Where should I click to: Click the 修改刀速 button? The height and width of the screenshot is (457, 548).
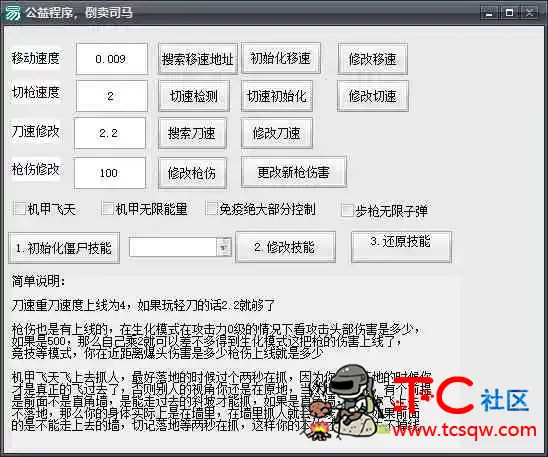(x=276, y=133)
